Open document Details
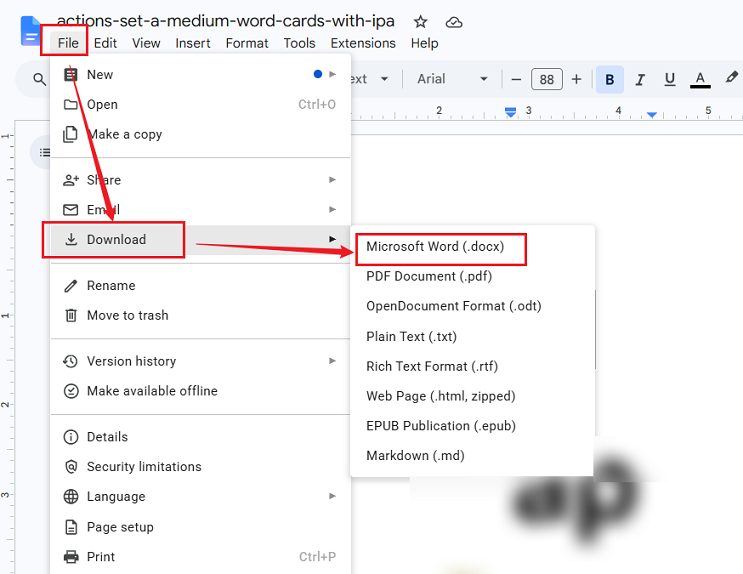 [x=200, y=437]
